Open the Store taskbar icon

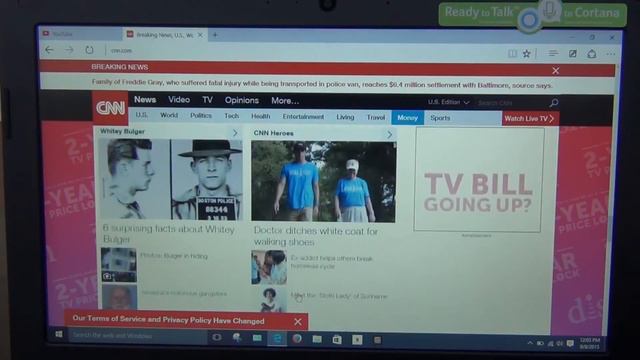(337, 339)
